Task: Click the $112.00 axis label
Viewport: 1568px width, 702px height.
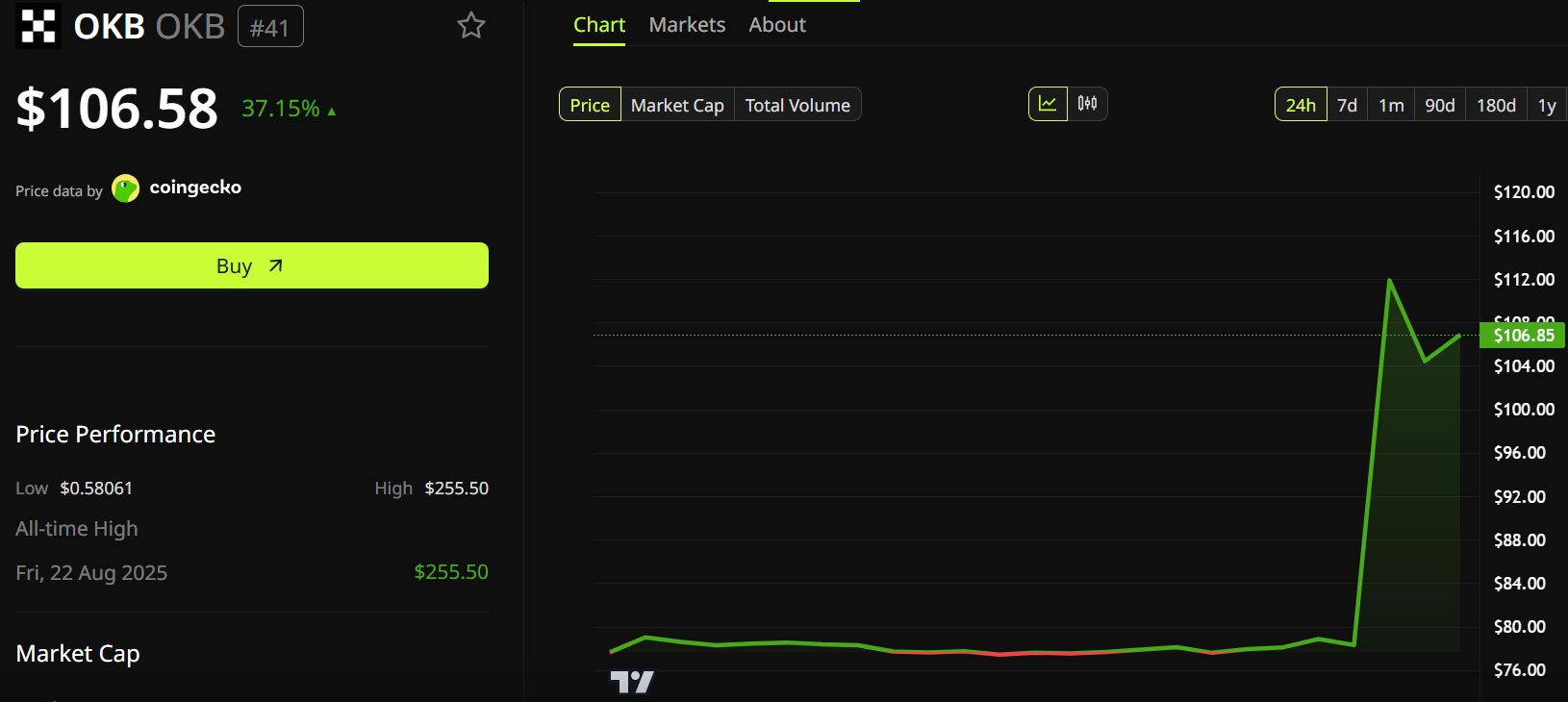Action: point(1524,280)
